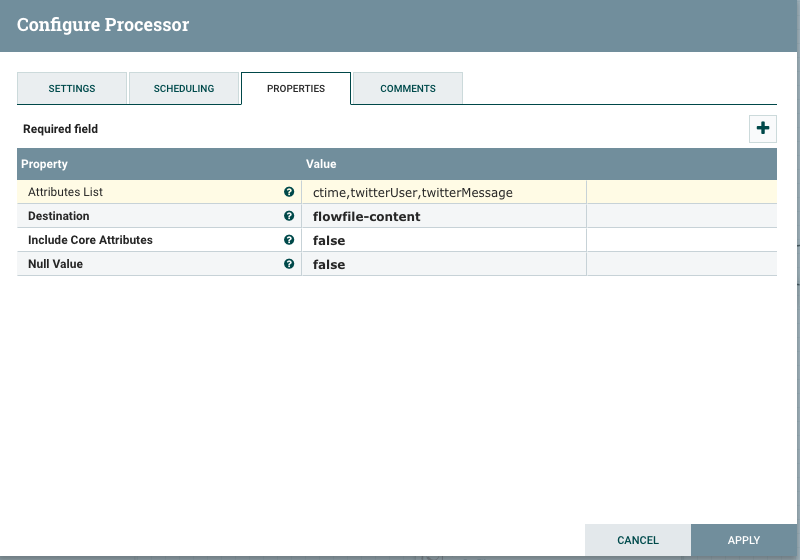Click the Value column header
The width and height of the screenshot is (800, 560).
321,164
